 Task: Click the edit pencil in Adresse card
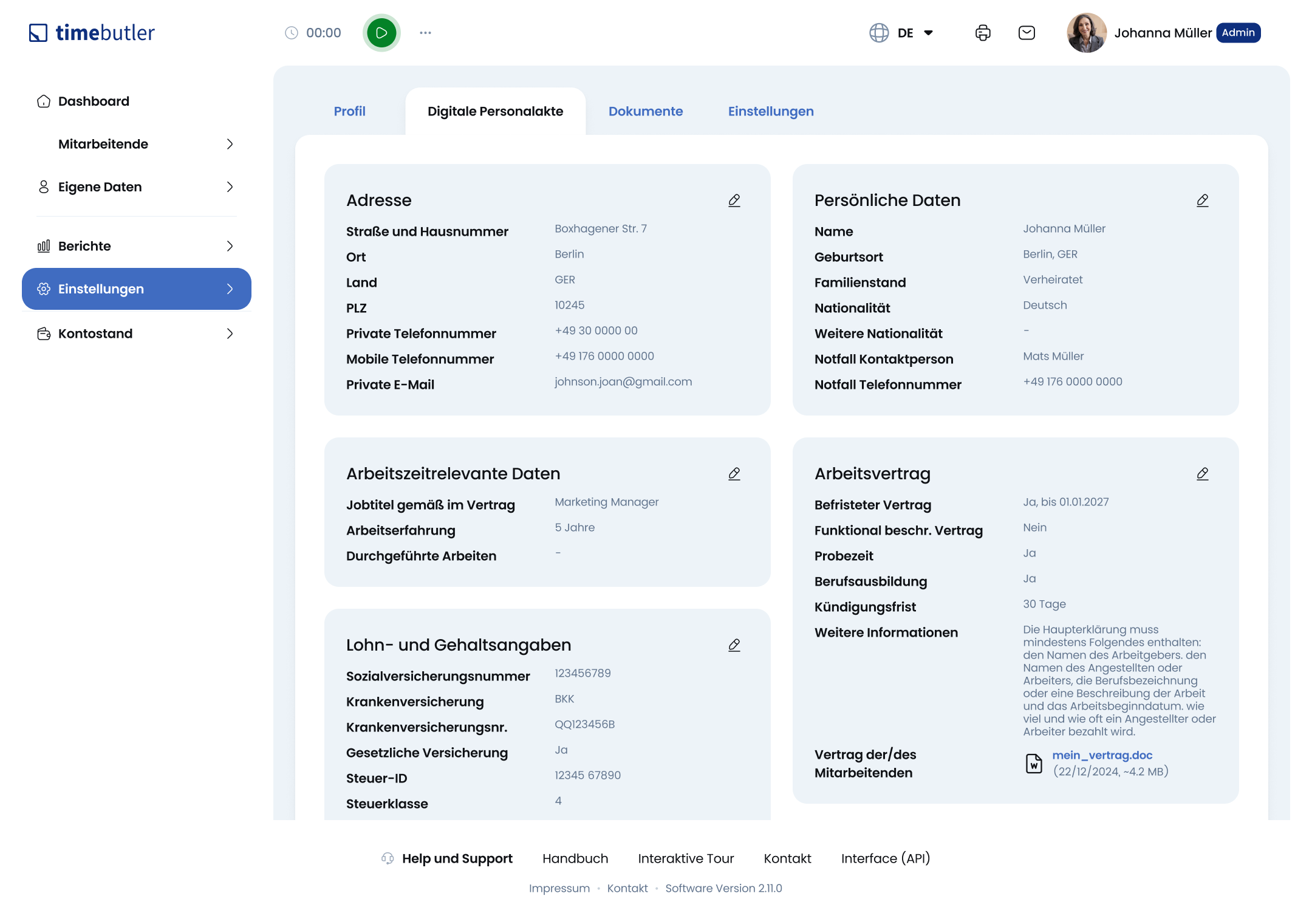click(x=734, y=200)
